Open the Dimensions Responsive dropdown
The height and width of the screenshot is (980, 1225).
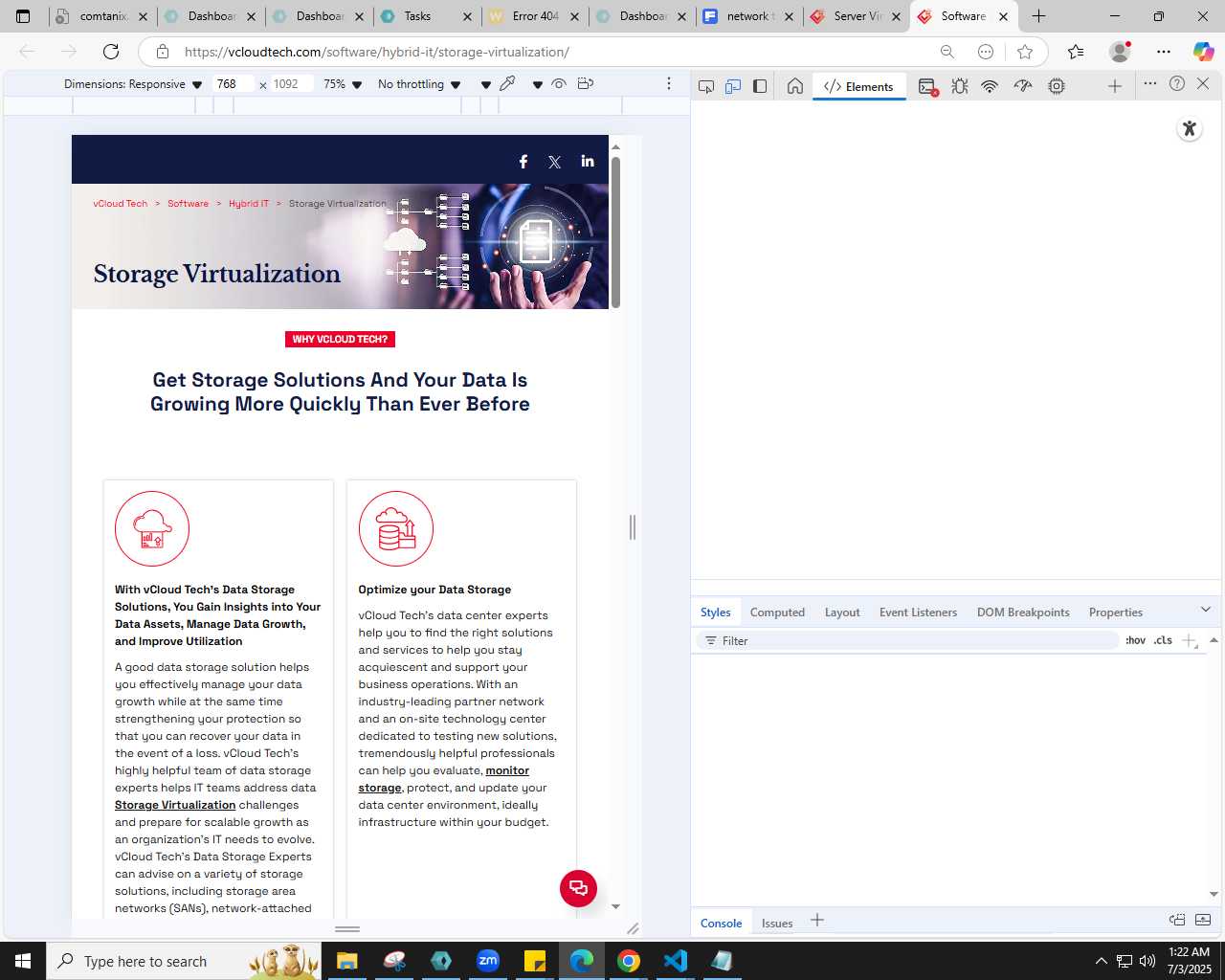(x=133, y=84)
